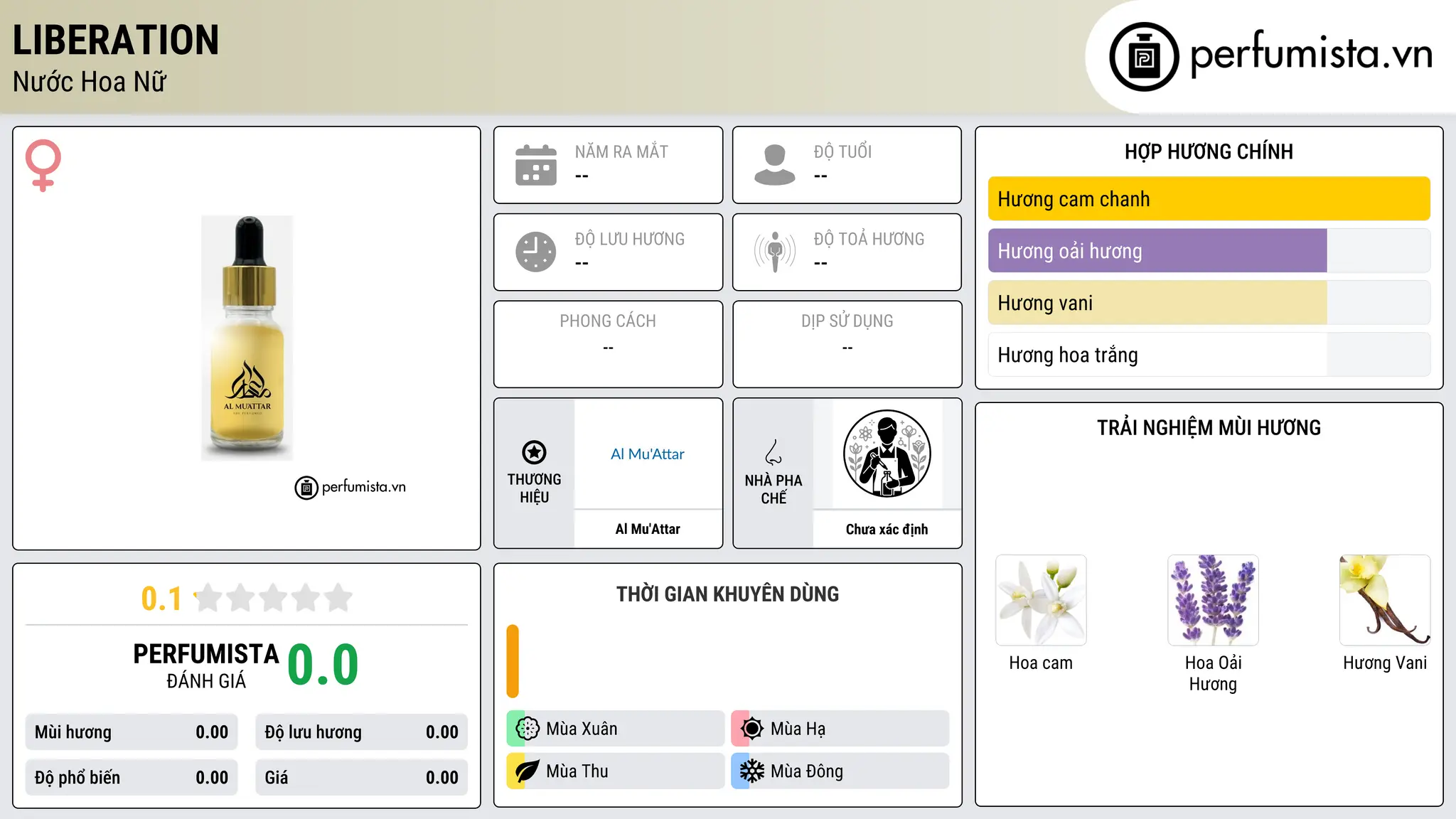Screen dimensions: 1456x819
Task: Click the clock icon for Độ lưu hương
Action: 536,252
